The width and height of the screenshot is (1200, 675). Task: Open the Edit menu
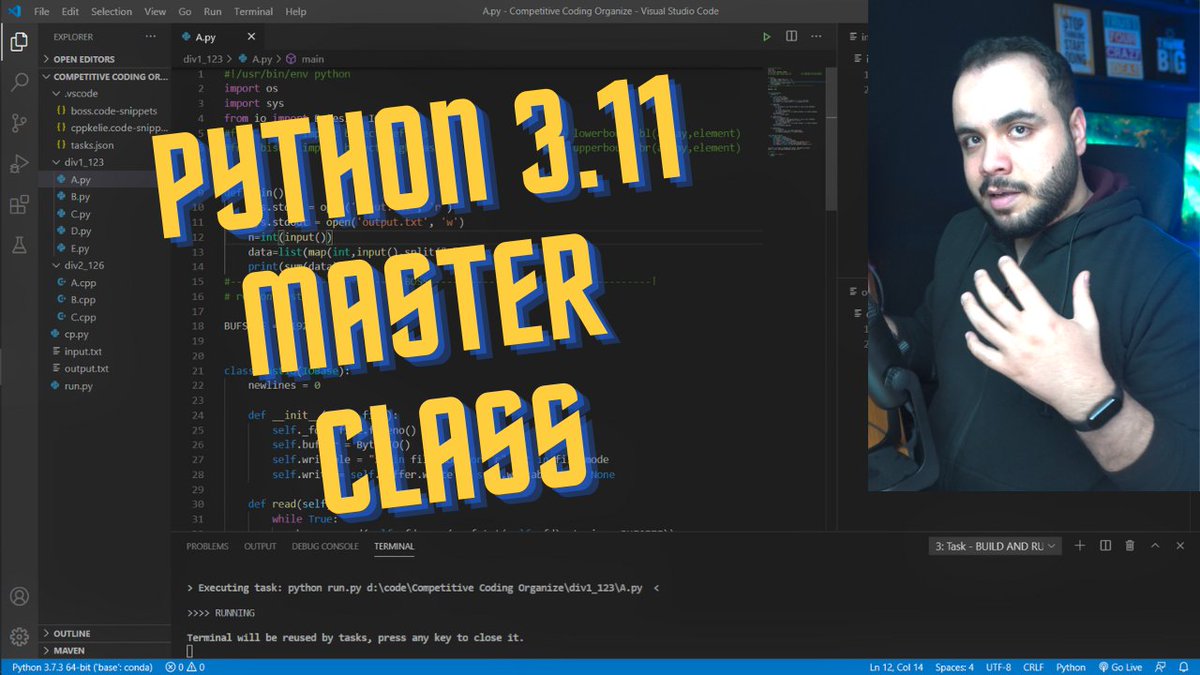coord(70,11)
